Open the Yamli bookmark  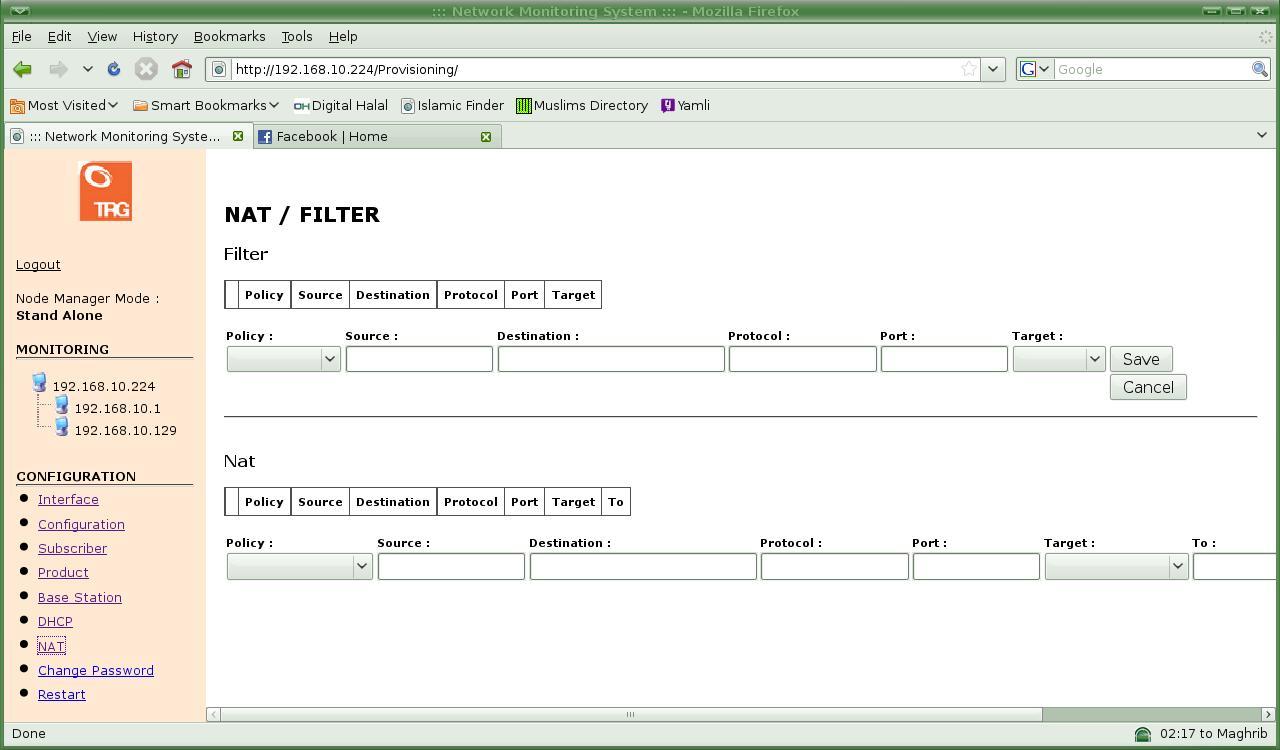[x=686, y=105]
